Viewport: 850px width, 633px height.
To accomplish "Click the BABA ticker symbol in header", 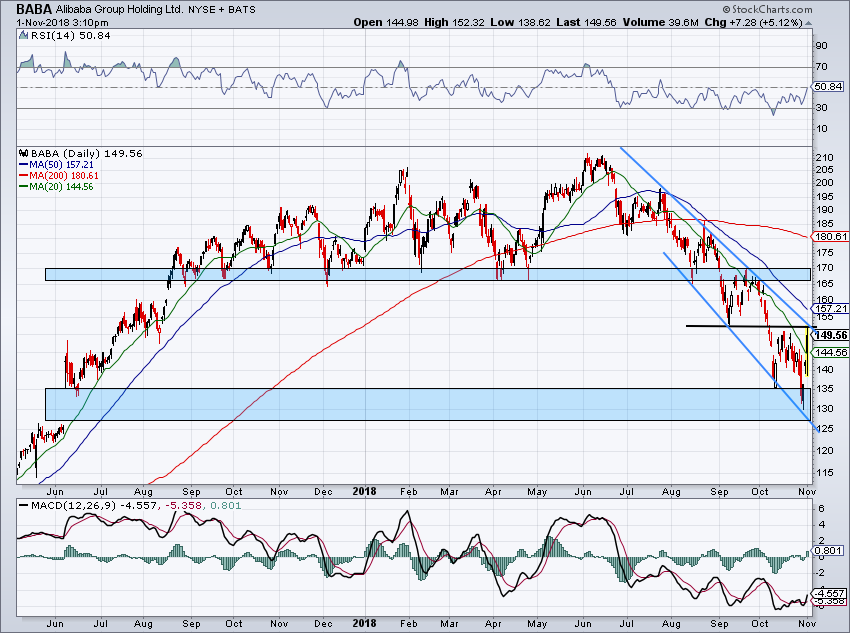I will [34, 9].
